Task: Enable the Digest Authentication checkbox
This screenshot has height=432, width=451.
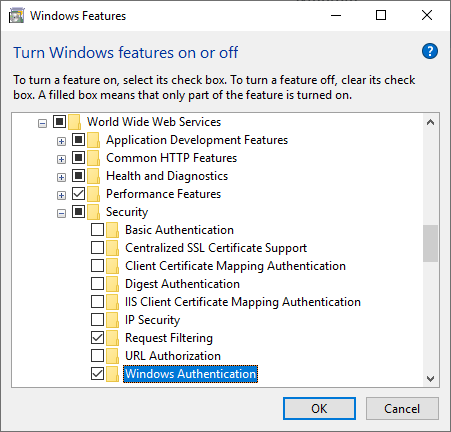Action: click(97, 284)
